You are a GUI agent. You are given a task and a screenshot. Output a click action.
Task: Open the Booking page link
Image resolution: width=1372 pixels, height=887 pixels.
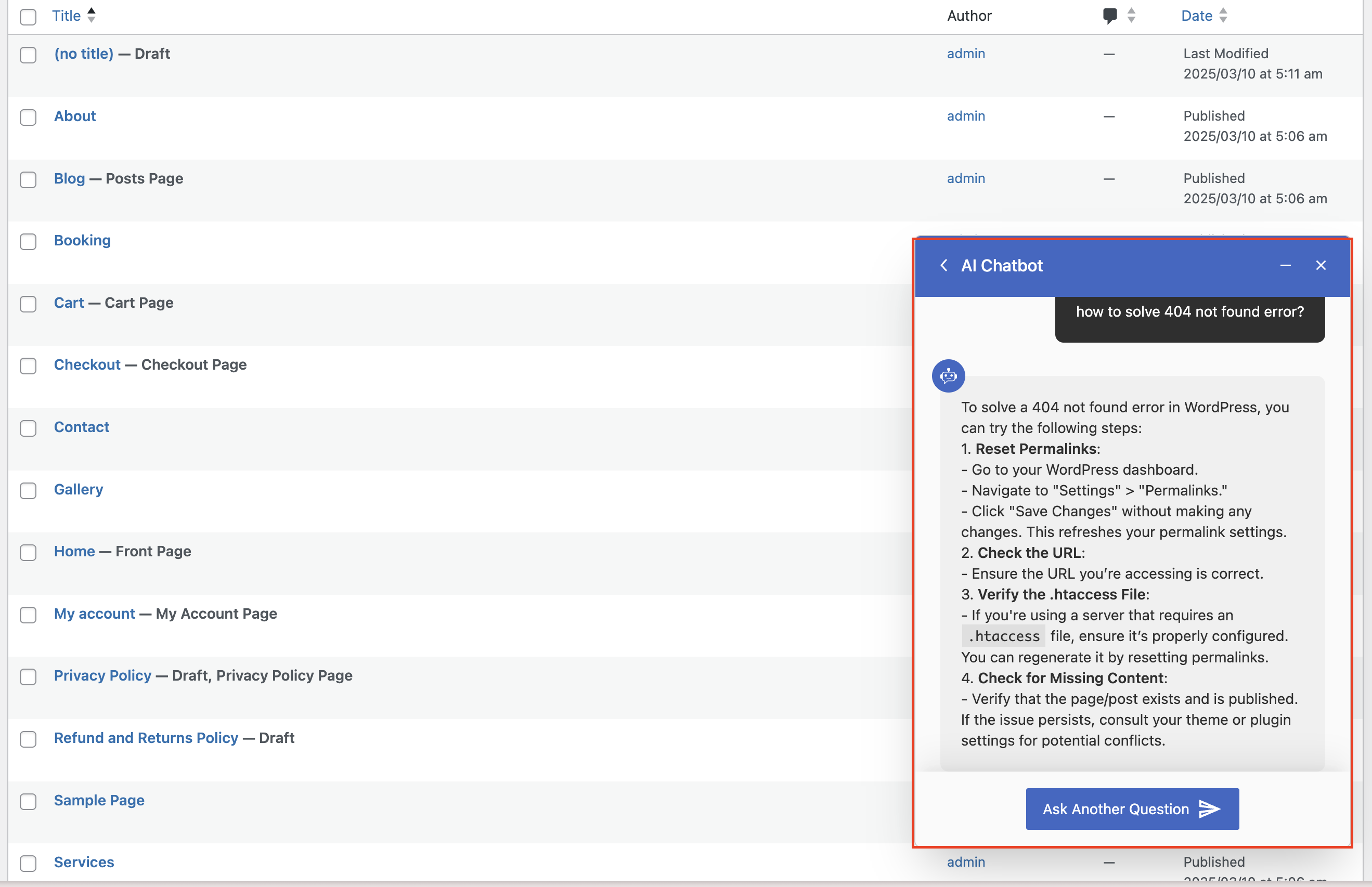(x=82, y=240)
